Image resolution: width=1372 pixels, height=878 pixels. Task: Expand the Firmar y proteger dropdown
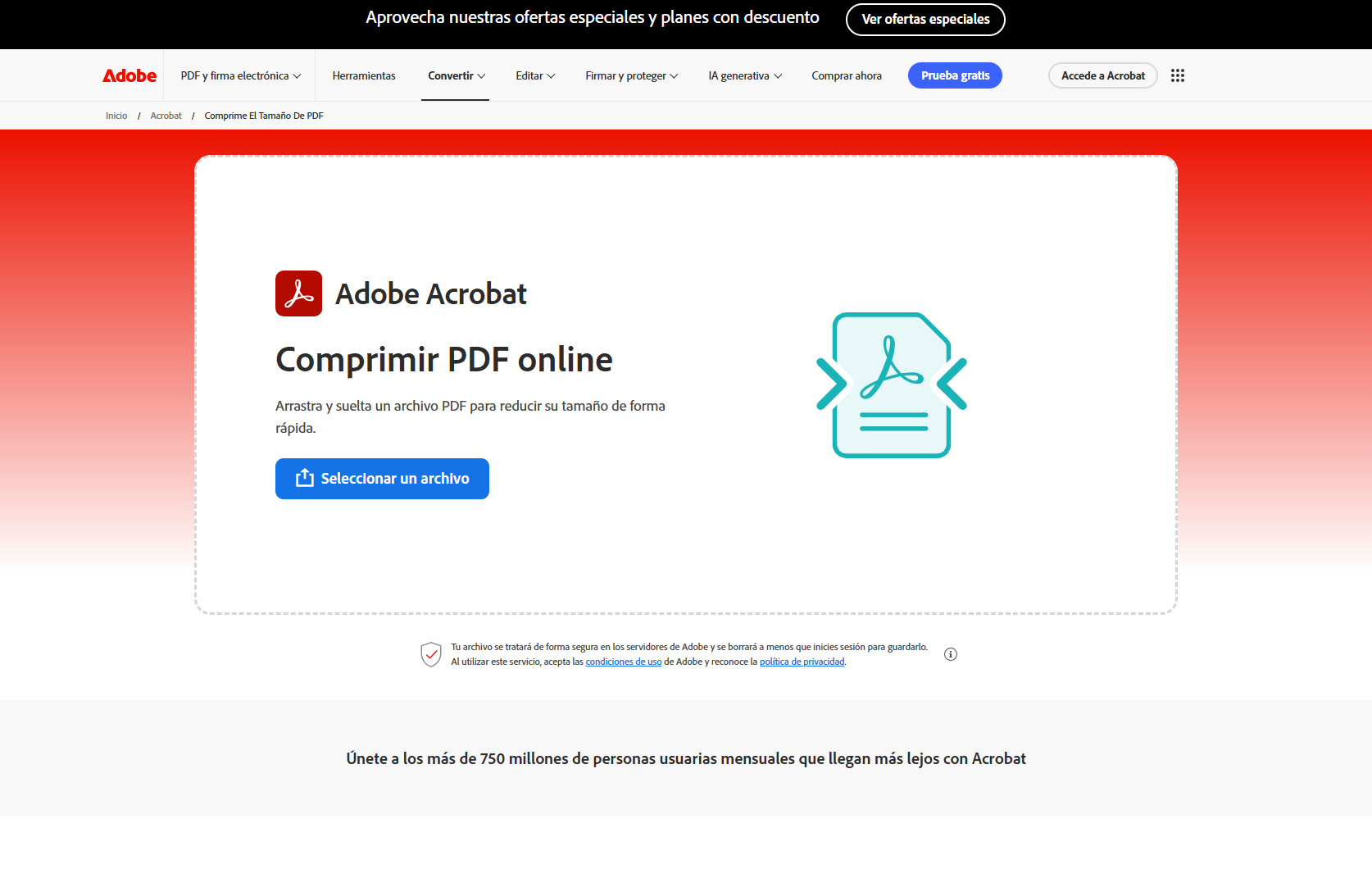pos(632,75)
